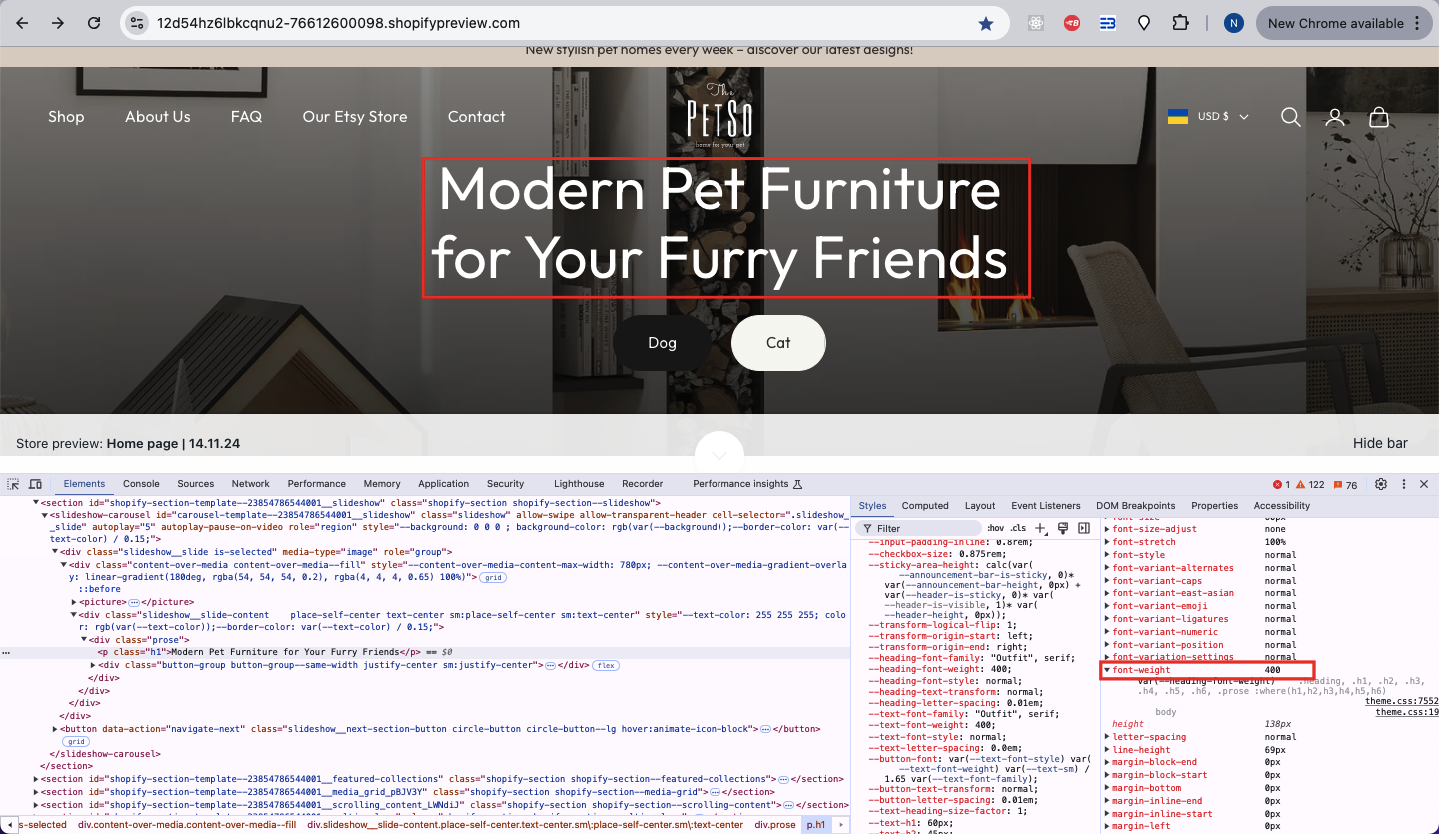Open the DevTools three-dot customize menu
The height and width of the screenshot is (834, 1439).
[x=1403, y=484]
